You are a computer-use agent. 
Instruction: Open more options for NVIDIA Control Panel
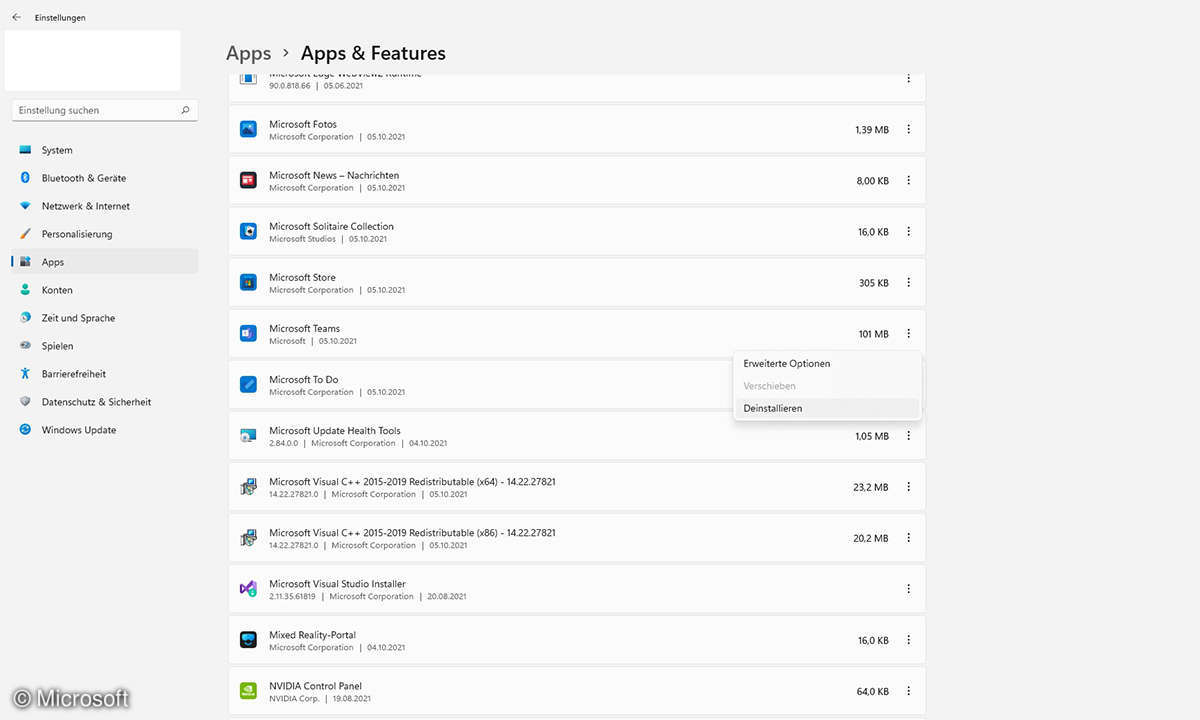pyautogui.click(x=908, y=691)
